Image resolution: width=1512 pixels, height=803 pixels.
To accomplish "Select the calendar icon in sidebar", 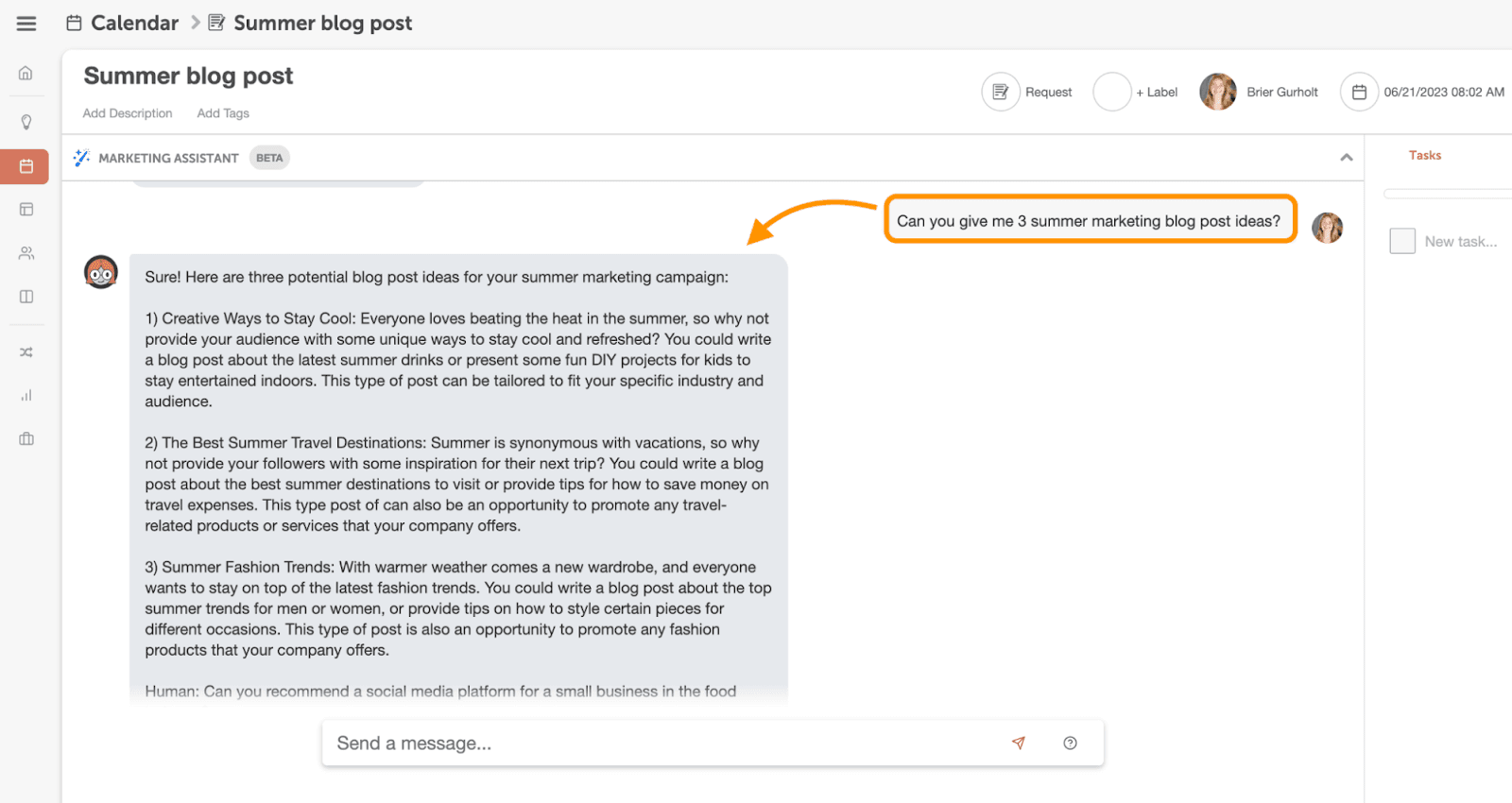I will pyautogui.click(x=26, y=166).
